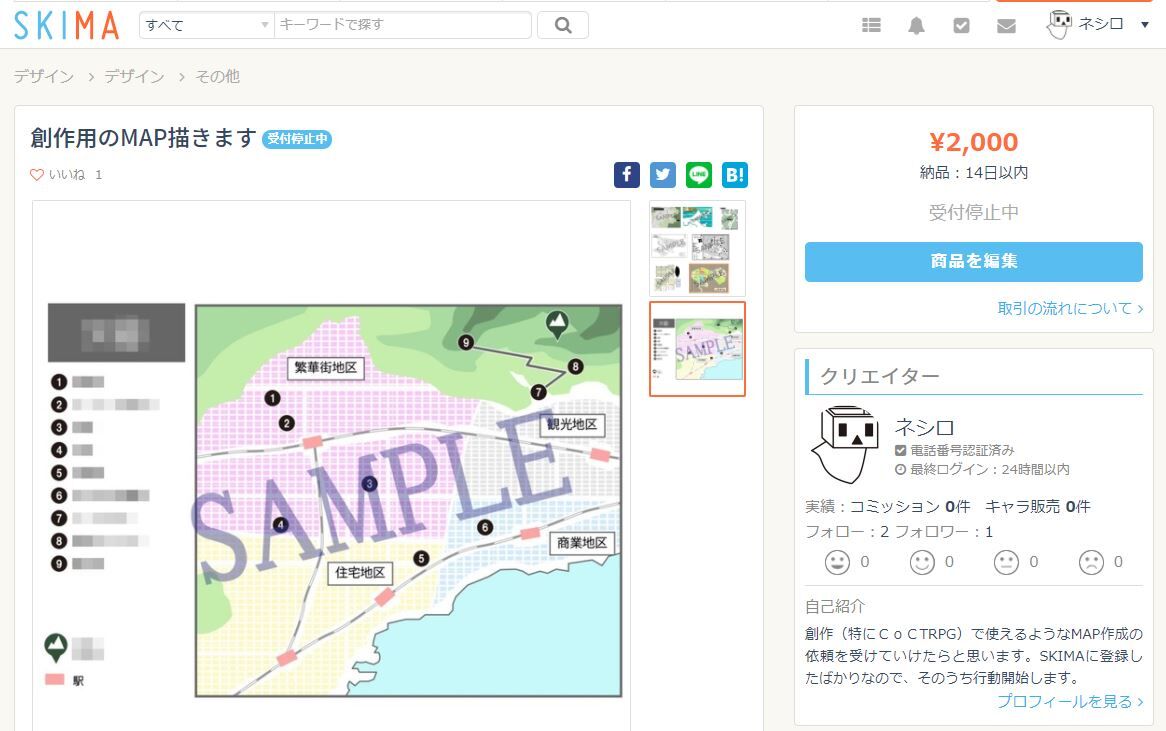Viewport: 1166px width, 731px height.
Task: Share the listing via the Facebook icon
Action: tap(626, 174)
